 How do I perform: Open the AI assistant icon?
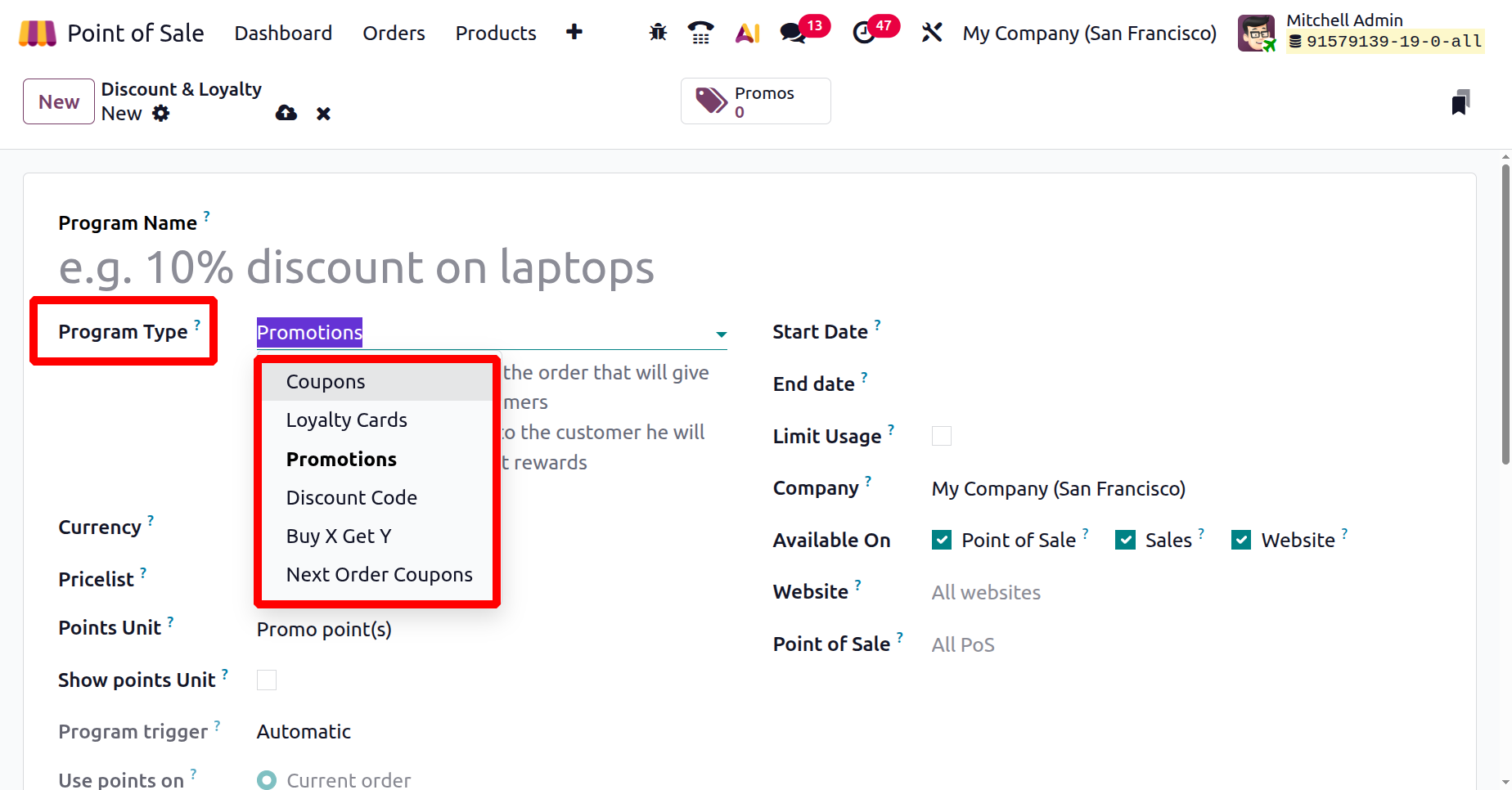[748, 33]
